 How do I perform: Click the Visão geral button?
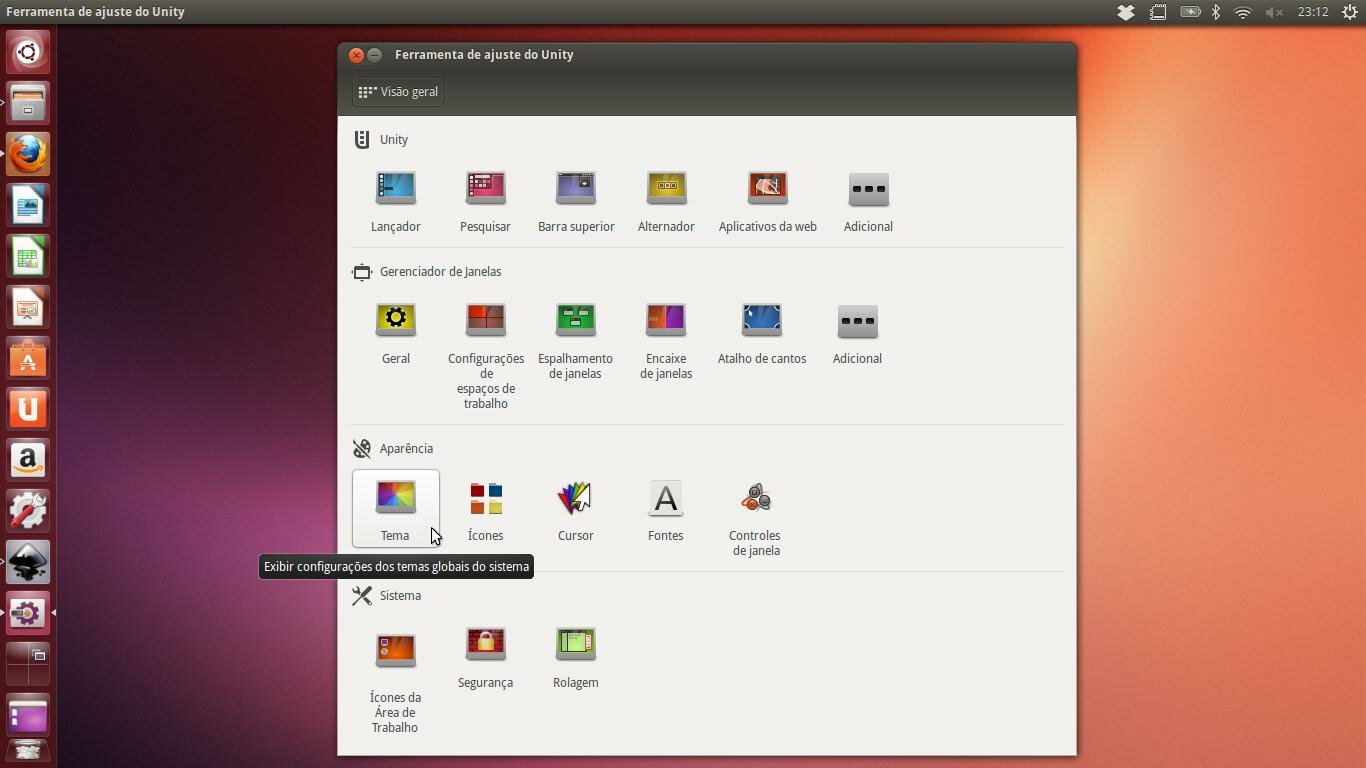[398, 92]
